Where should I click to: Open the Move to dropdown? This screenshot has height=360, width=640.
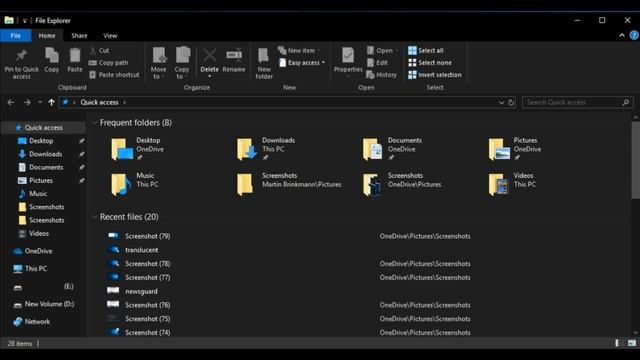click(158, 73)
